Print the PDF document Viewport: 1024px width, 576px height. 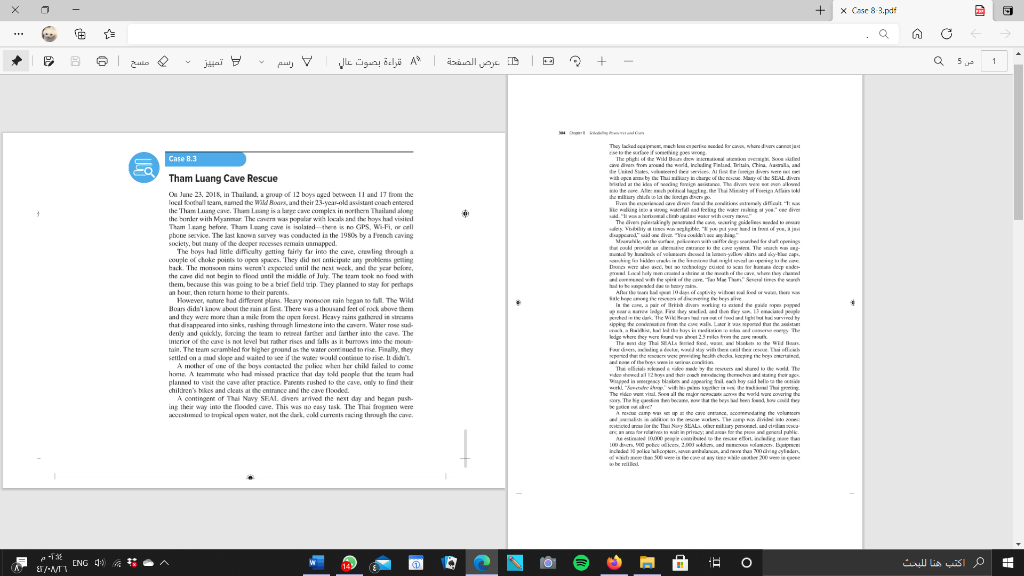(102, 61)
